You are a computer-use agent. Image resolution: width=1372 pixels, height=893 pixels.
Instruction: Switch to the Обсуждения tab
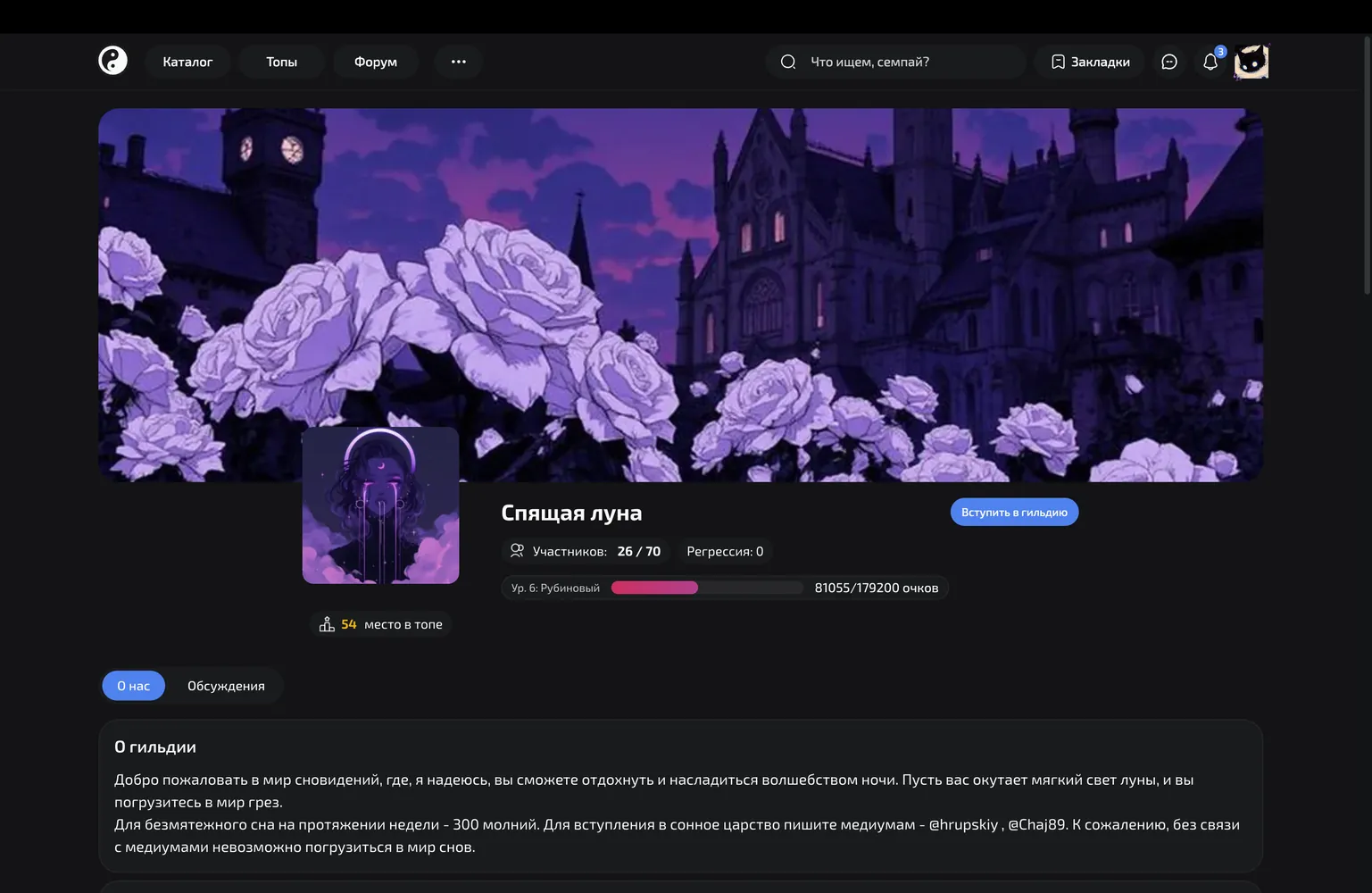pos(226,686)
